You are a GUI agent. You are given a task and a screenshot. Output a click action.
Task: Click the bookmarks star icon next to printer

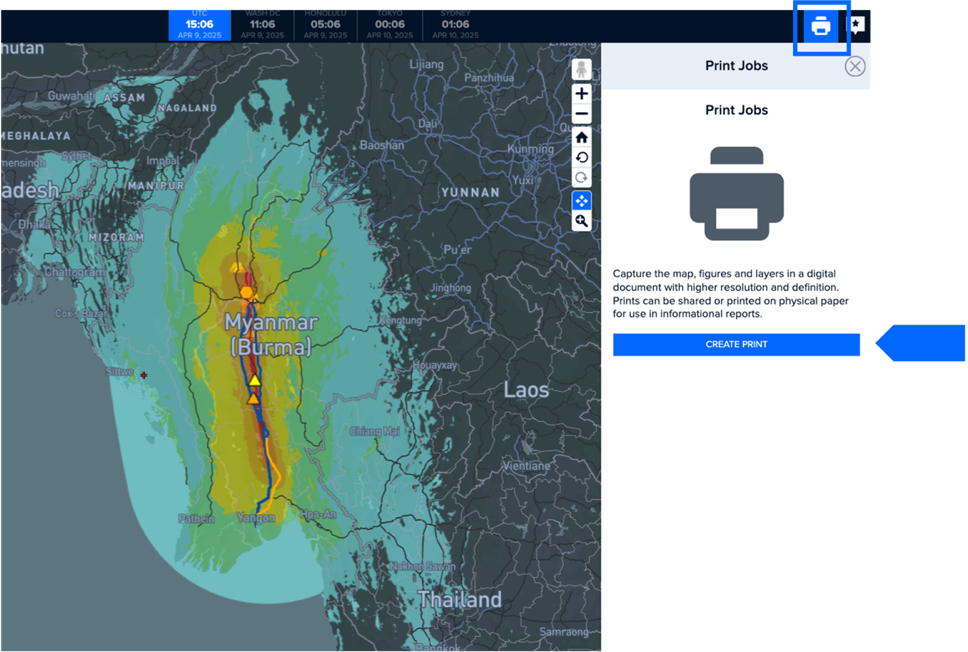856,24
